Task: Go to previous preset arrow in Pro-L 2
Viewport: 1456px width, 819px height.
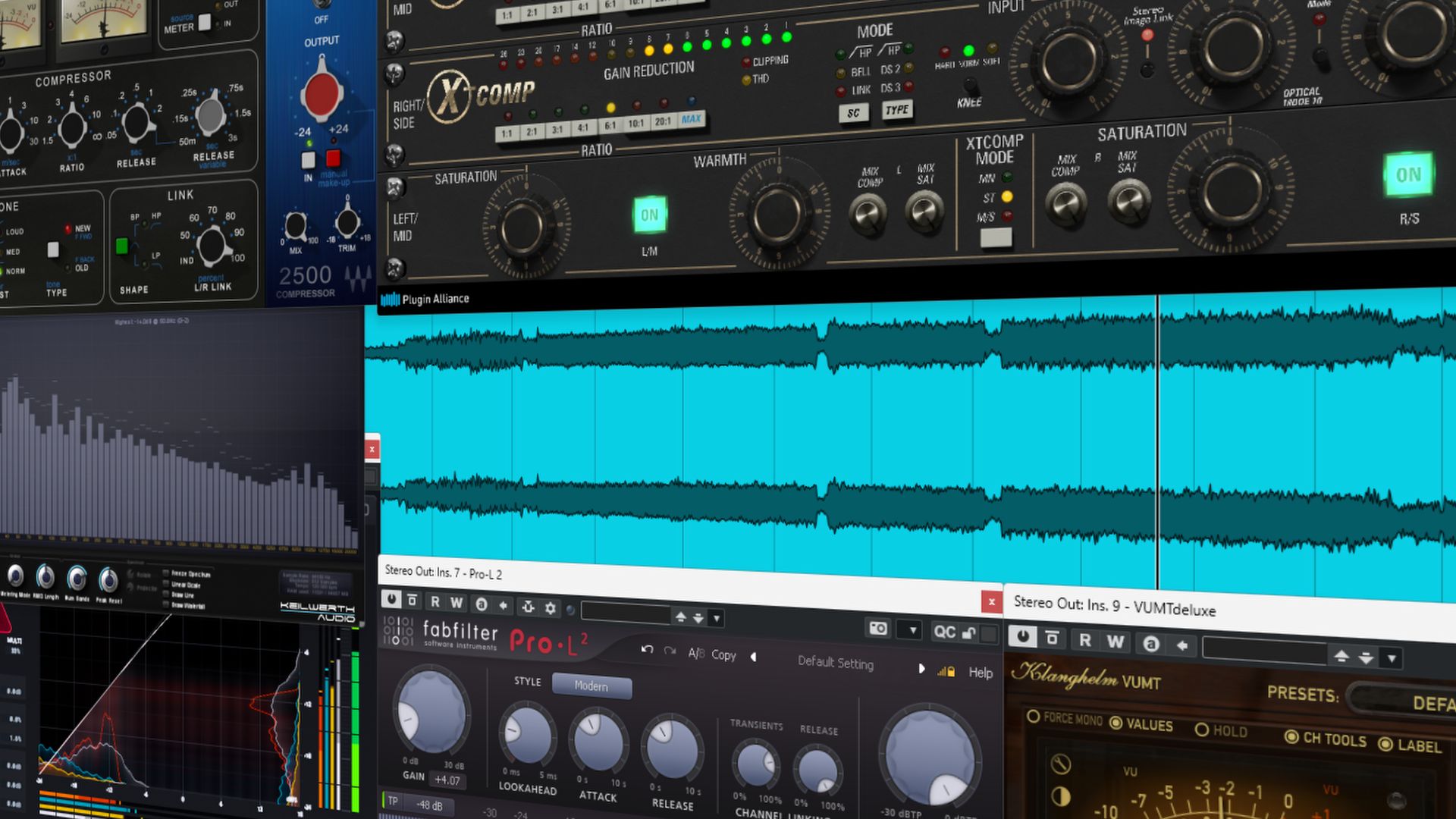Action: pyautogui.click(x=753, y=657)
